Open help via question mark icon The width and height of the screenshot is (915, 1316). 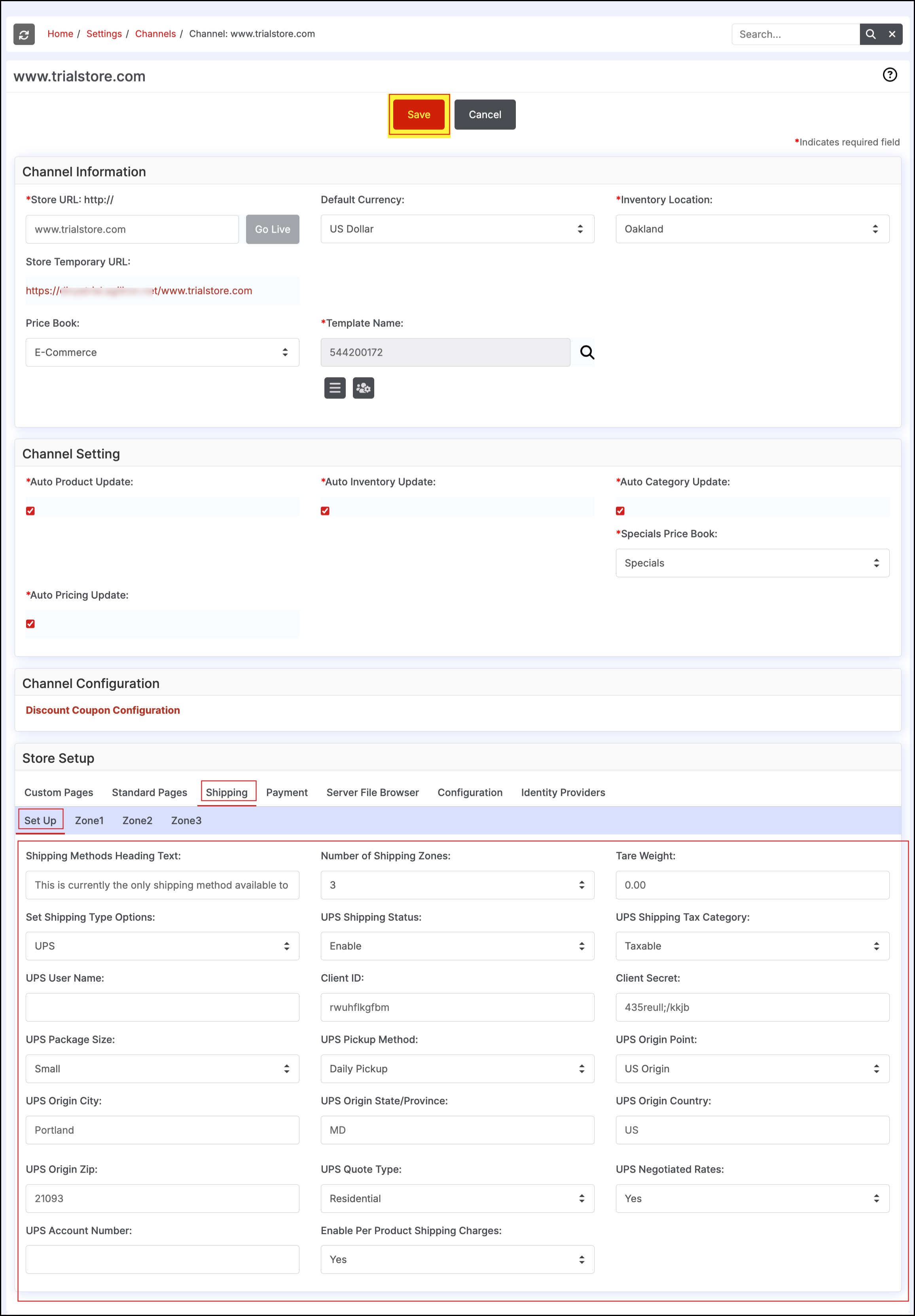(x=889, y=74)
